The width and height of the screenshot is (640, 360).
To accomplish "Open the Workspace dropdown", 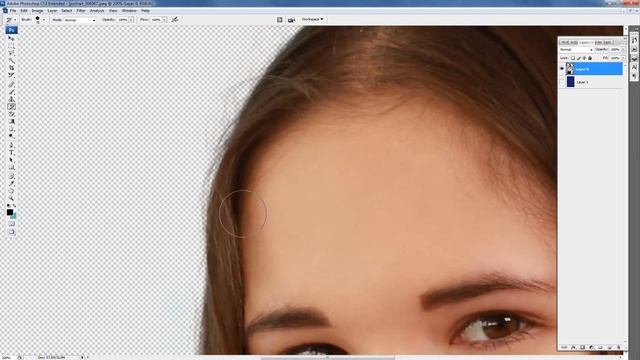I will pos(313,19).
